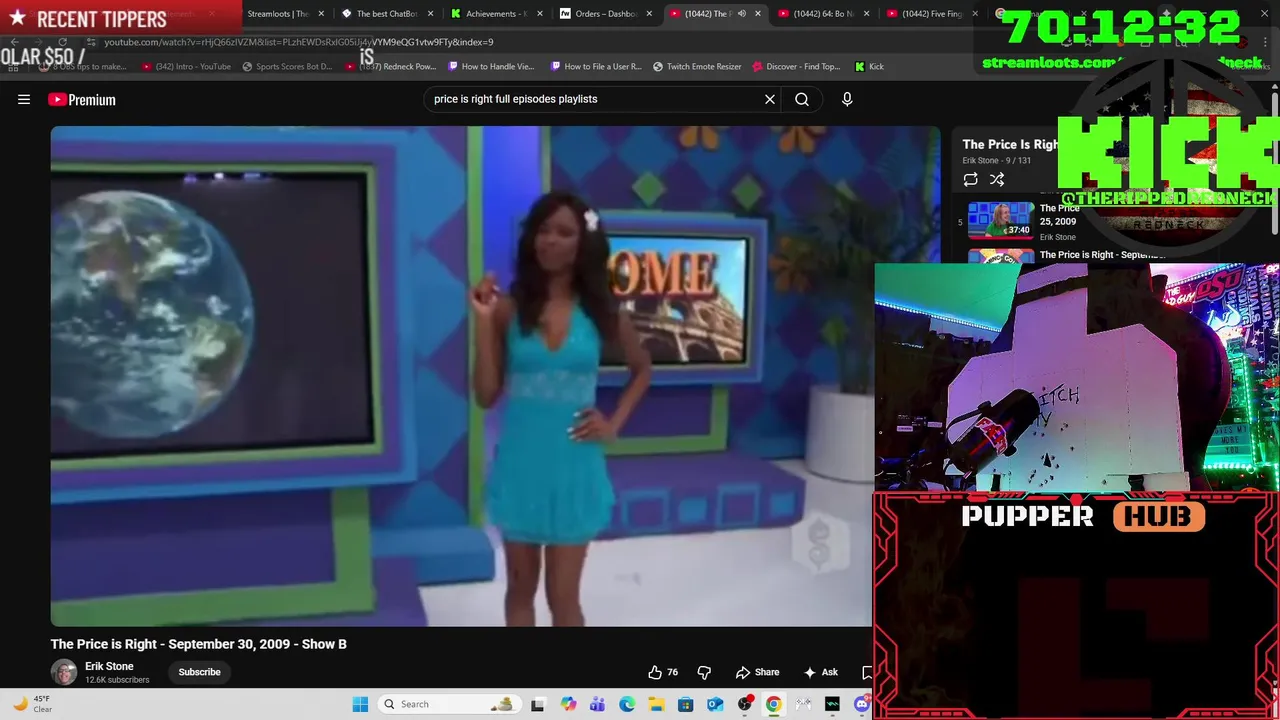
Task: Open Erik Stone channel avatar
Action: tap(64, 672)
